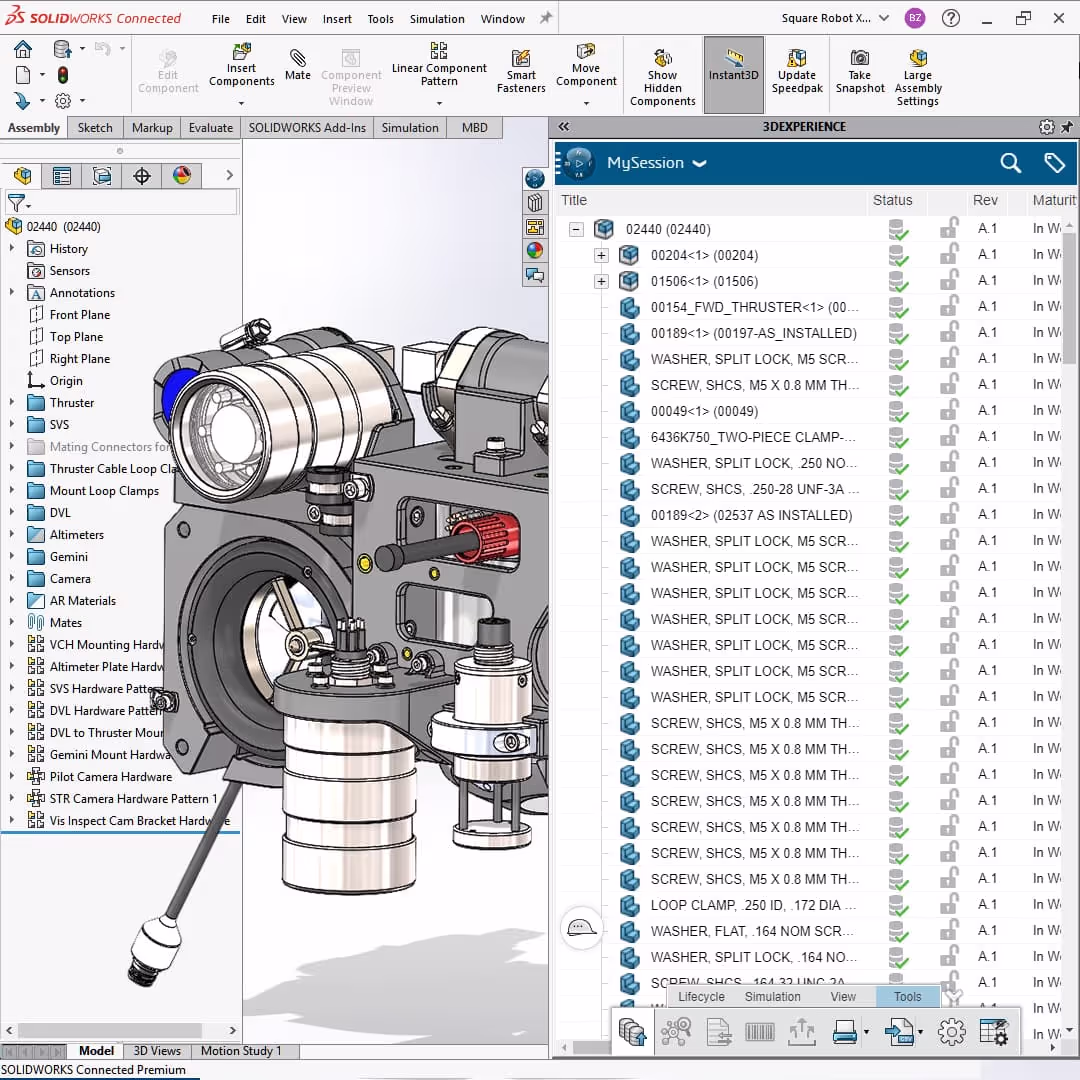Toggle lock for 6436K750_TWO-PIECE CLAMP row
Image resolution: width=1080 pixels, height=1080 pixels.
949,436
